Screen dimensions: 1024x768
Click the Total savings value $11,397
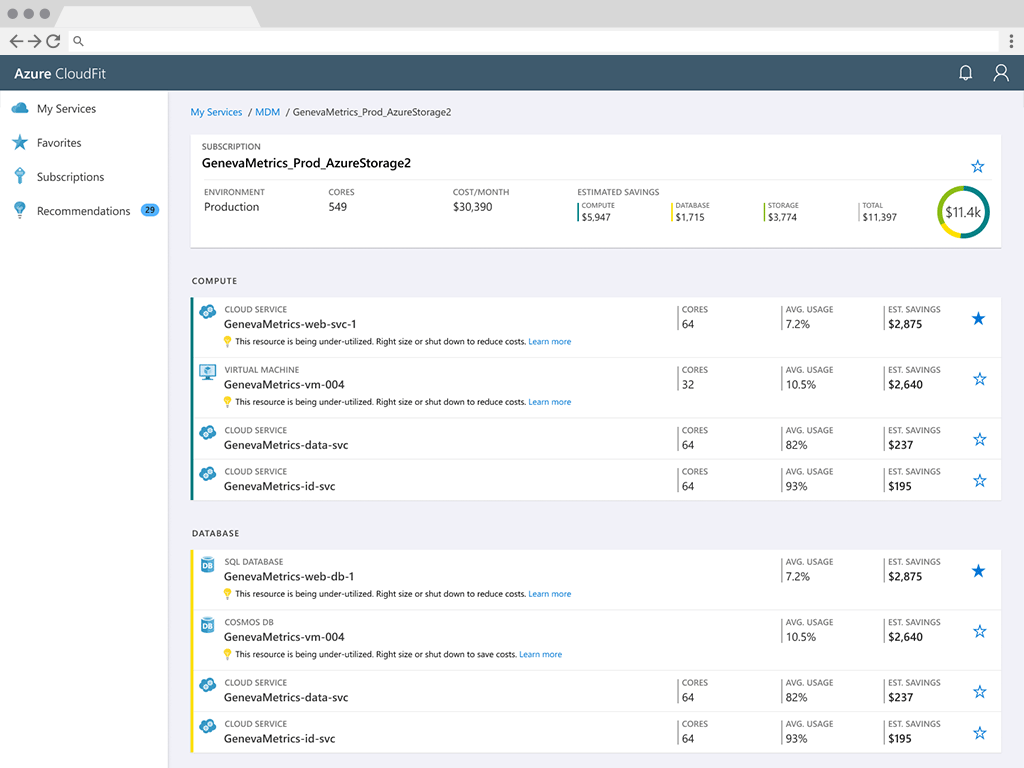[879, 217]
